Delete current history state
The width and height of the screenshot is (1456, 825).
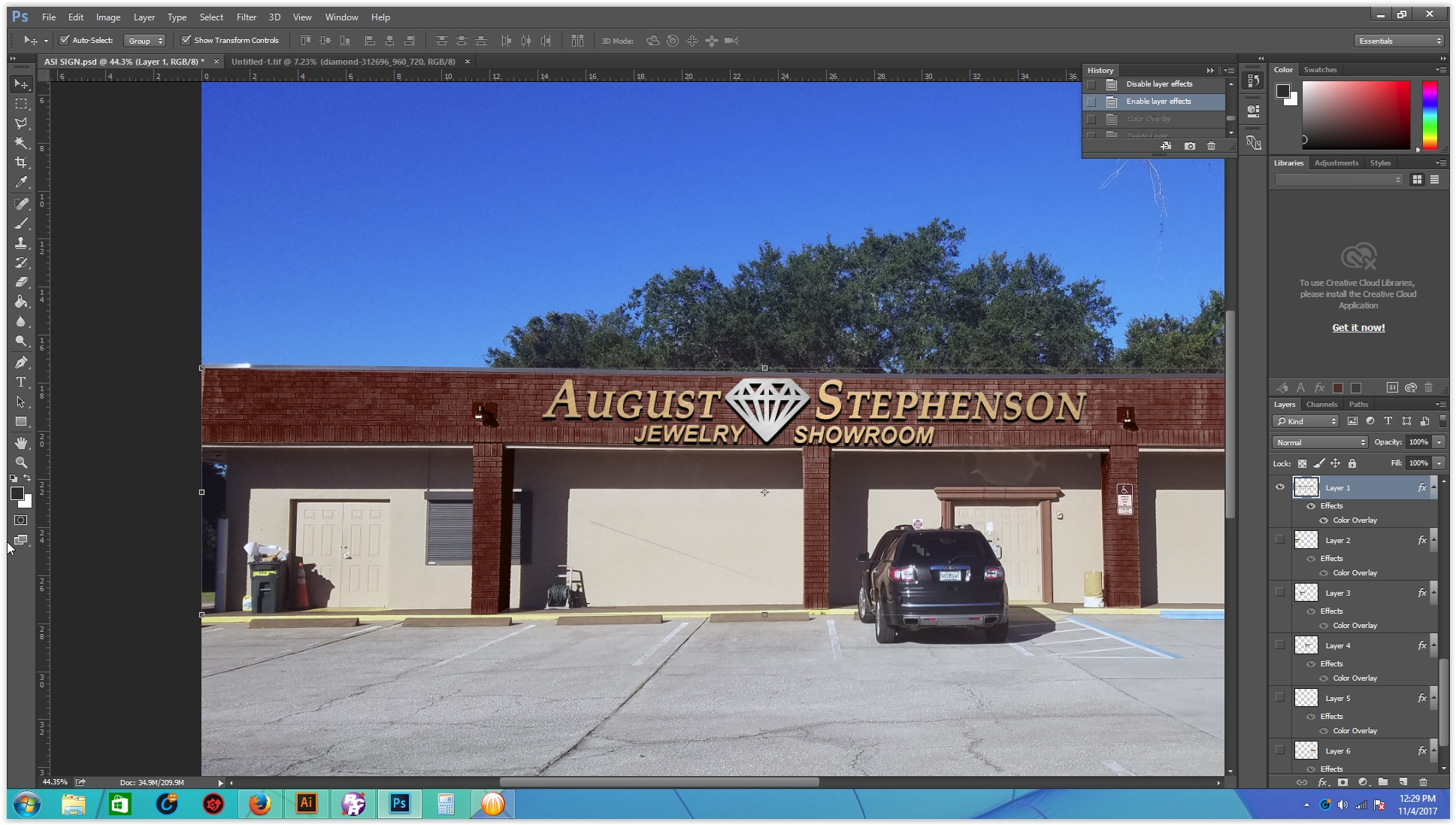click(1211, 146)
